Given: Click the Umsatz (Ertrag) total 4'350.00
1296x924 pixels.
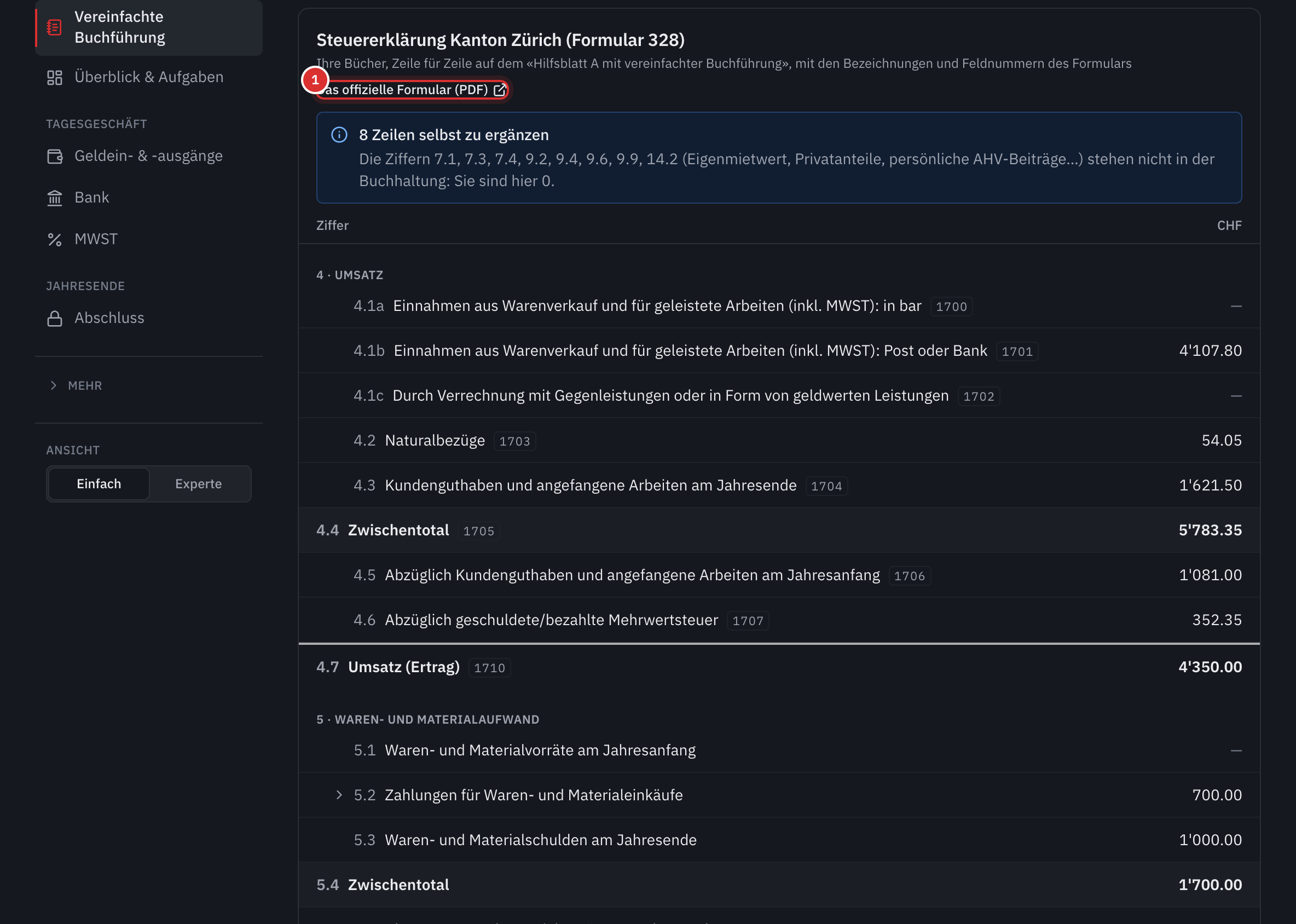Looking at the screenshot, I should click(1210, 667).
